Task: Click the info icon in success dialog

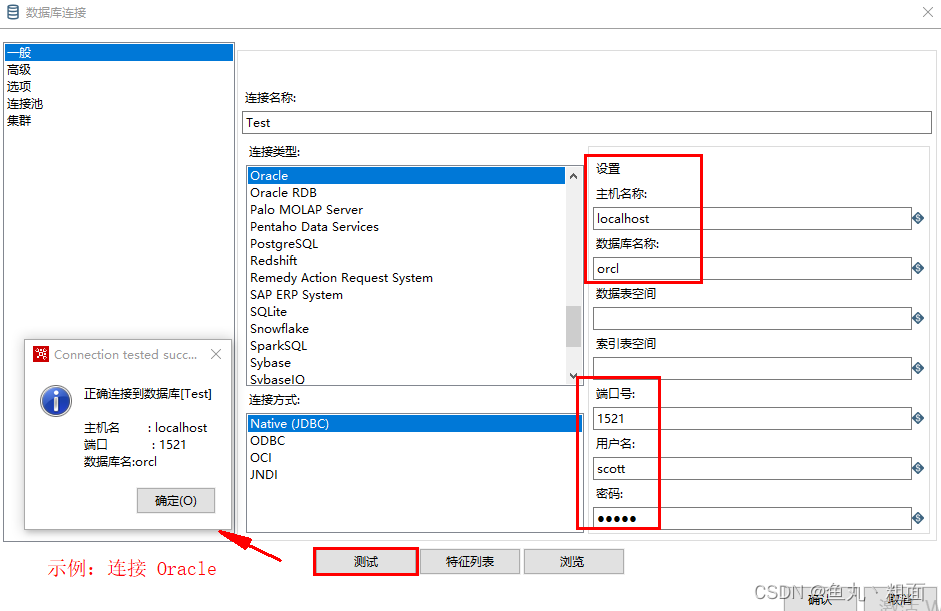Action: click(56, 401)
